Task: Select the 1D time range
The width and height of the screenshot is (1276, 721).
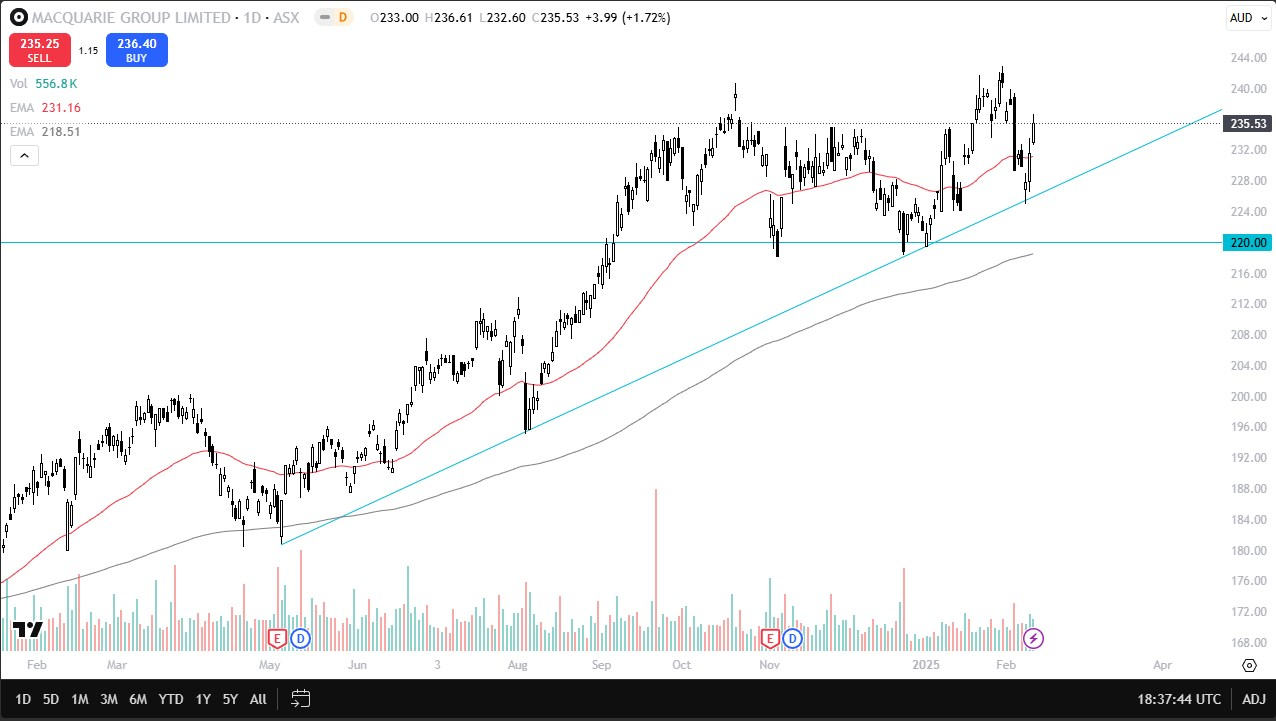Action: click(23, 699)
